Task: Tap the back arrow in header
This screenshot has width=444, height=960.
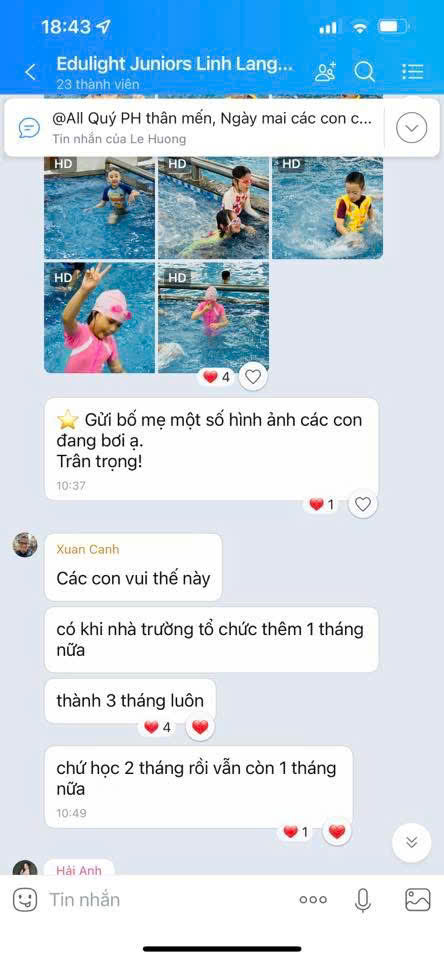Action: (30, 72)
